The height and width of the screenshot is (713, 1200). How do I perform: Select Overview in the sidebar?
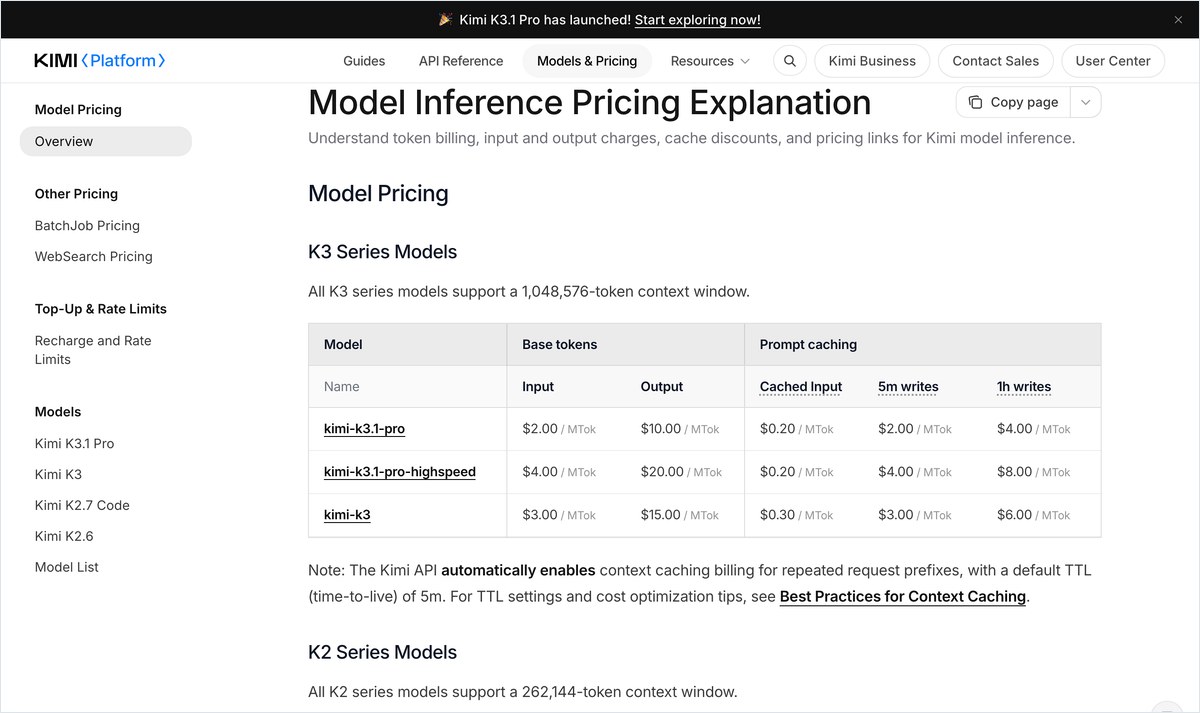106,141
